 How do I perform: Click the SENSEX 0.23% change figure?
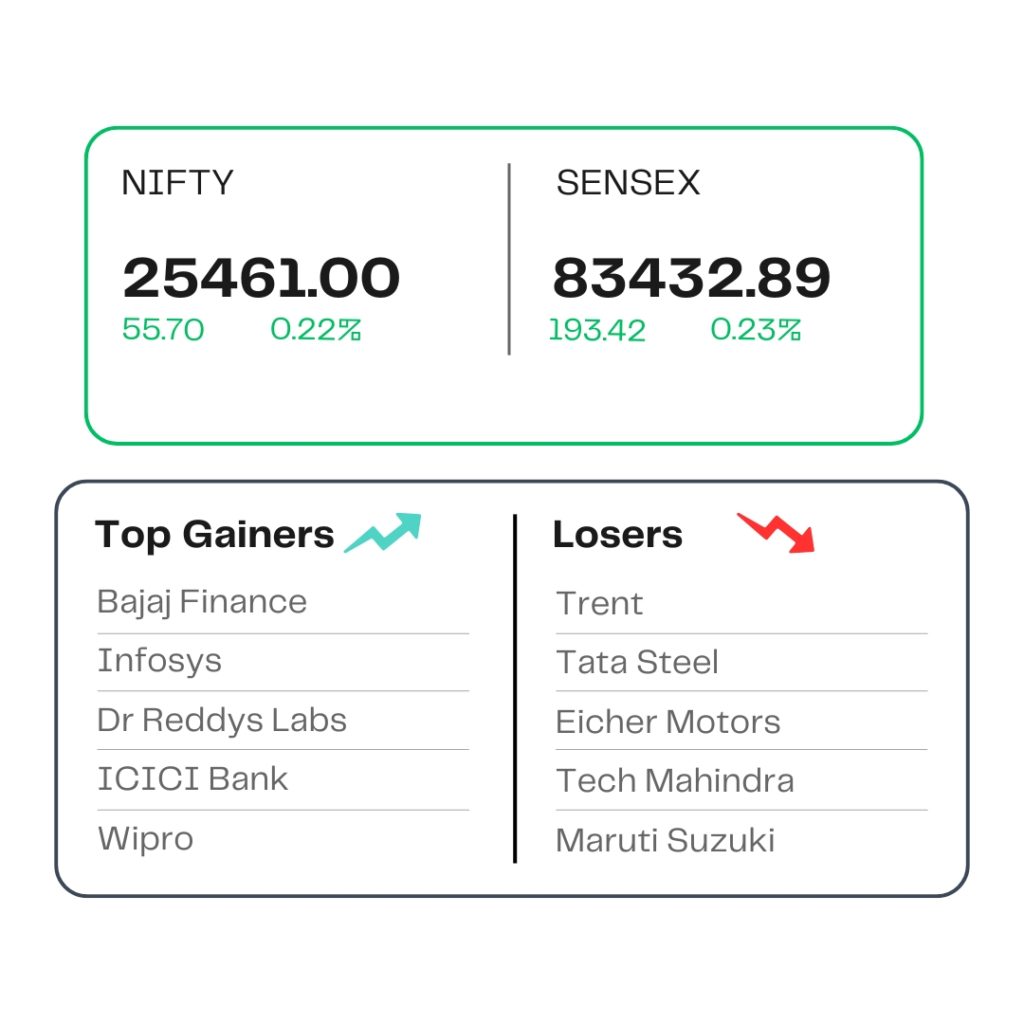(x=756, y=330)
